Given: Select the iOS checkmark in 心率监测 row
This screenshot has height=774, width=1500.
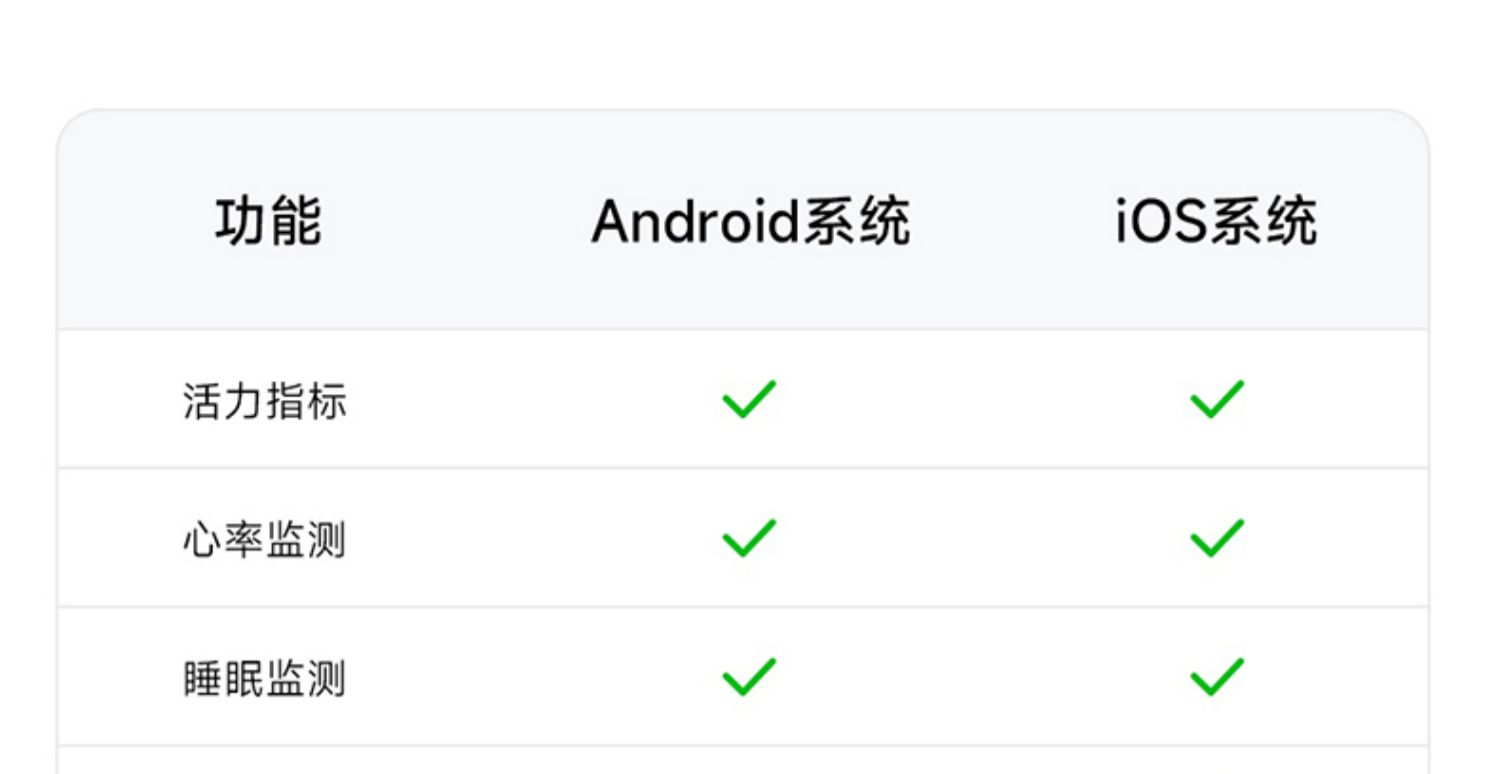Looking at the screenshot, I should [1216, 538].
